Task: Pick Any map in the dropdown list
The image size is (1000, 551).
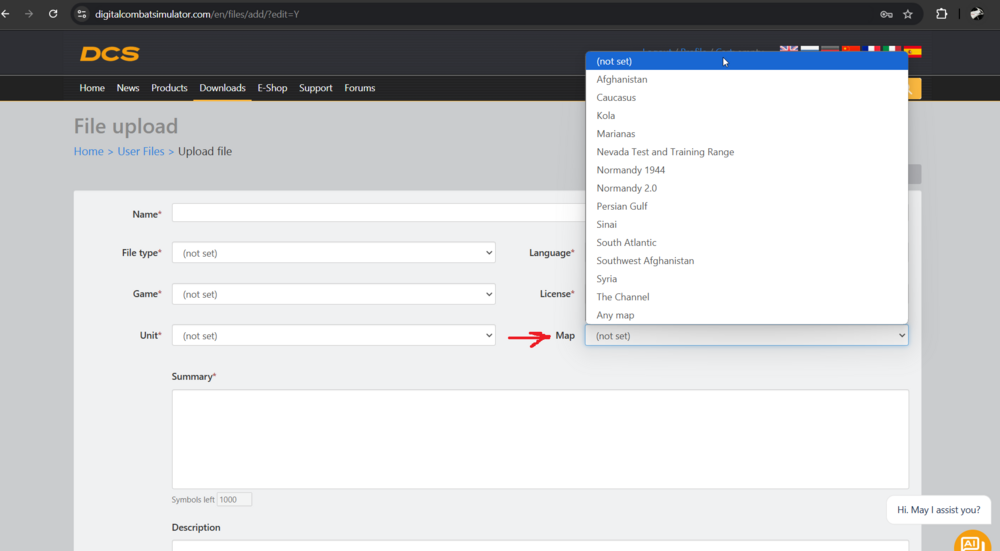Action: click(x=615, y=315)
